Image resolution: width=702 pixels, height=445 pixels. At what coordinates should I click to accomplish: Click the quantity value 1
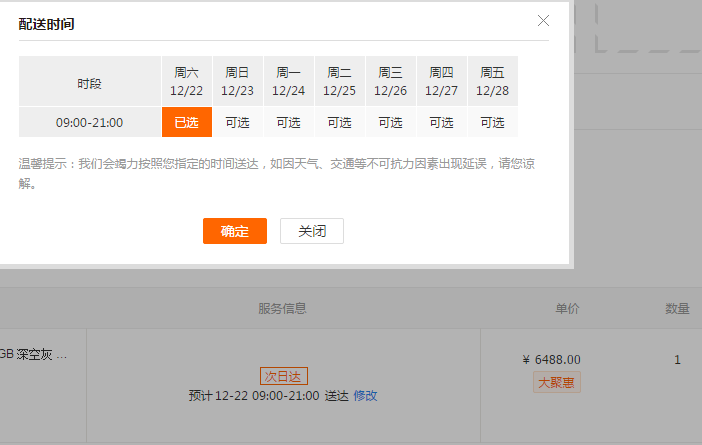pos(677,359)
